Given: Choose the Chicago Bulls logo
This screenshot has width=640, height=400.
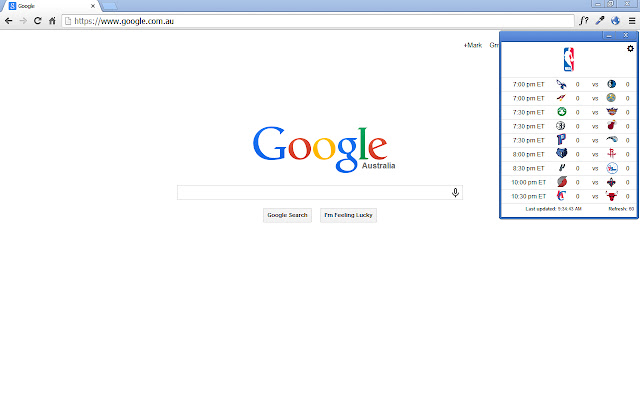Looking at the screenshot, I should click(x=611, y=196).
